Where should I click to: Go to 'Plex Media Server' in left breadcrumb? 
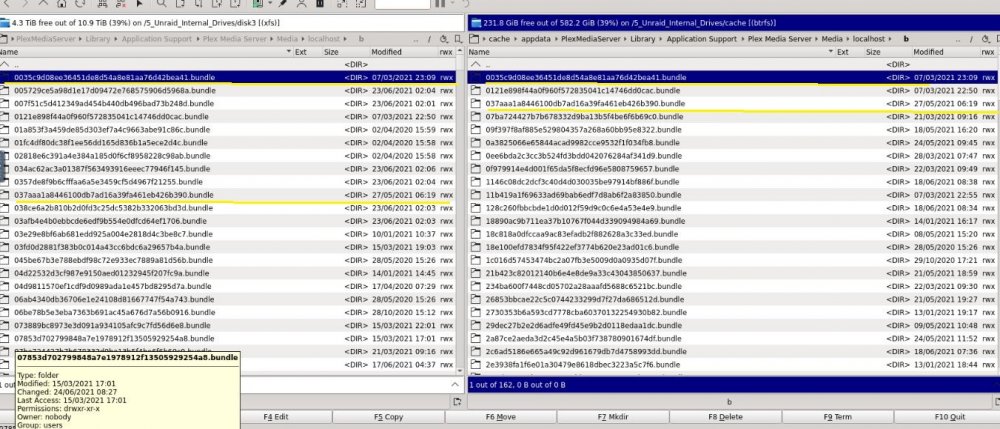pyautogui.click(x=234, y=39)
